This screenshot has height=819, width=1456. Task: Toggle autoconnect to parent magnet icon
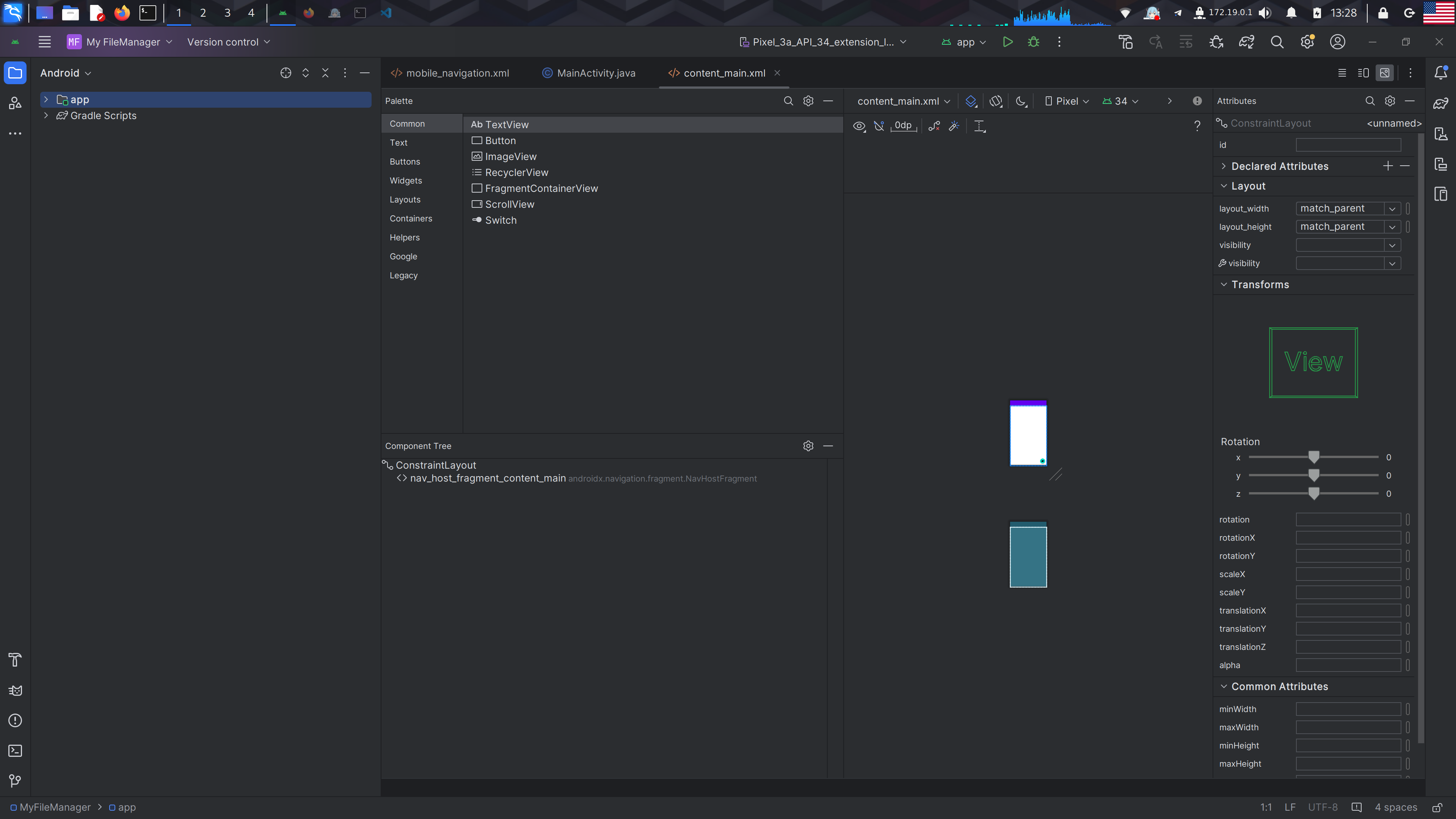click(x=879, y=126)
